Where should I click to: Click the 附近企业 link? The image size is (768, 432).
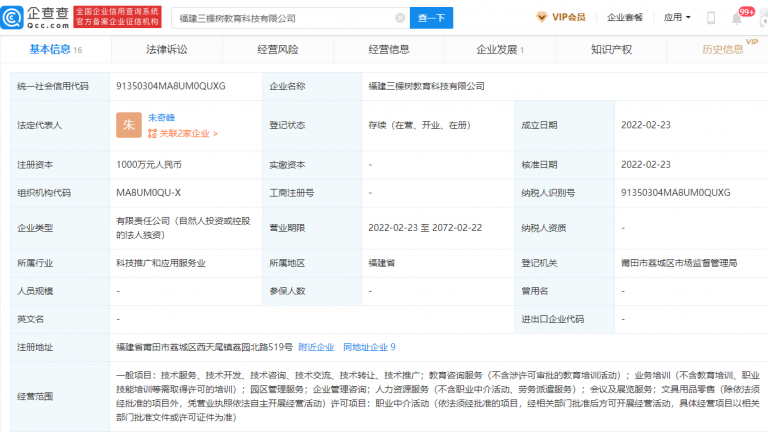coord(316,347)
